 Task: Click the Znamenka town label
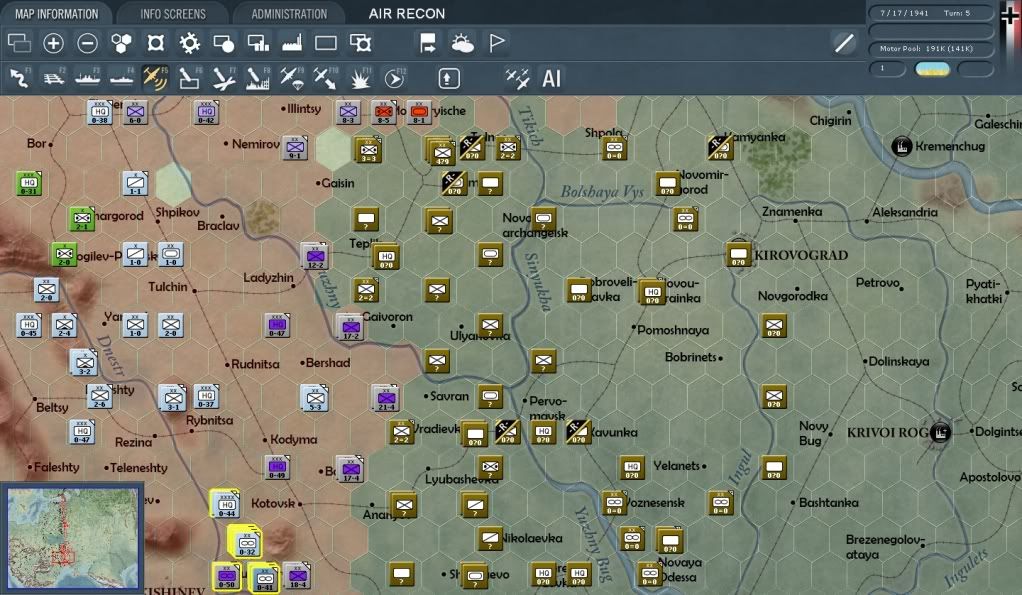coord(792,212)
